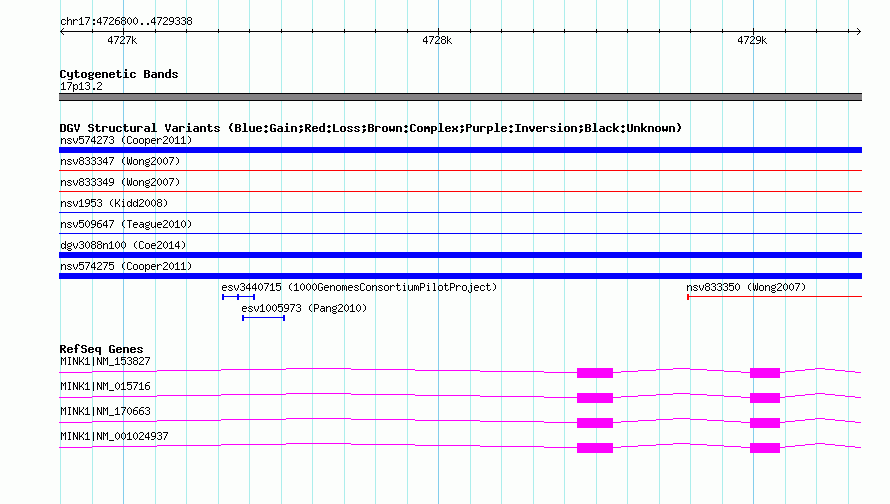The height and width of the screenshot is (504, 890).
Task: Click the right arrow of the ruler
Action: tap(858, 31)
